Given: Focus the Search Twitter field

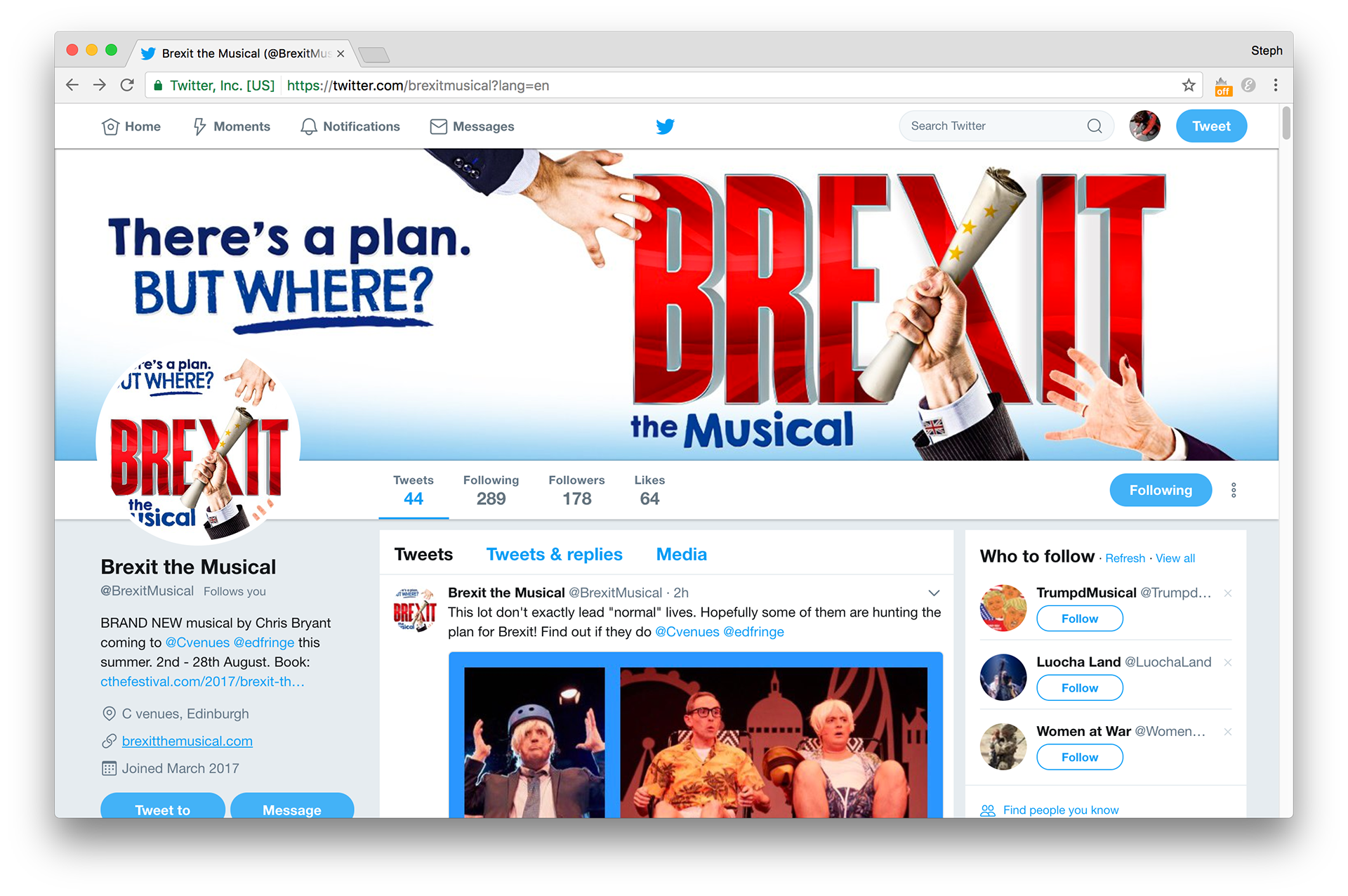Looking at the screenshot, I should [997, 126].
